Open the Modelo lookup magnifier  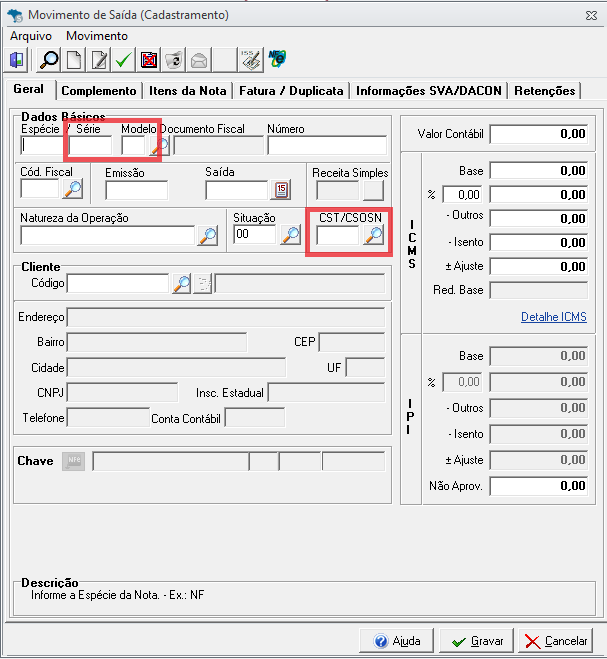pyautogui.click(x=160, y=146)
